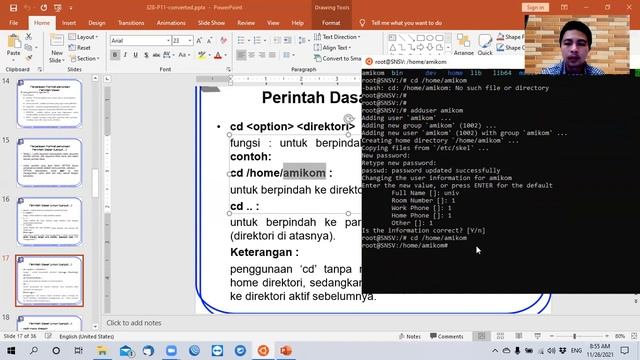Screen dimensions: 640x360
Task: Toggle text Shadow formatting
Action: pyautogui.click(x=146, y=55)
